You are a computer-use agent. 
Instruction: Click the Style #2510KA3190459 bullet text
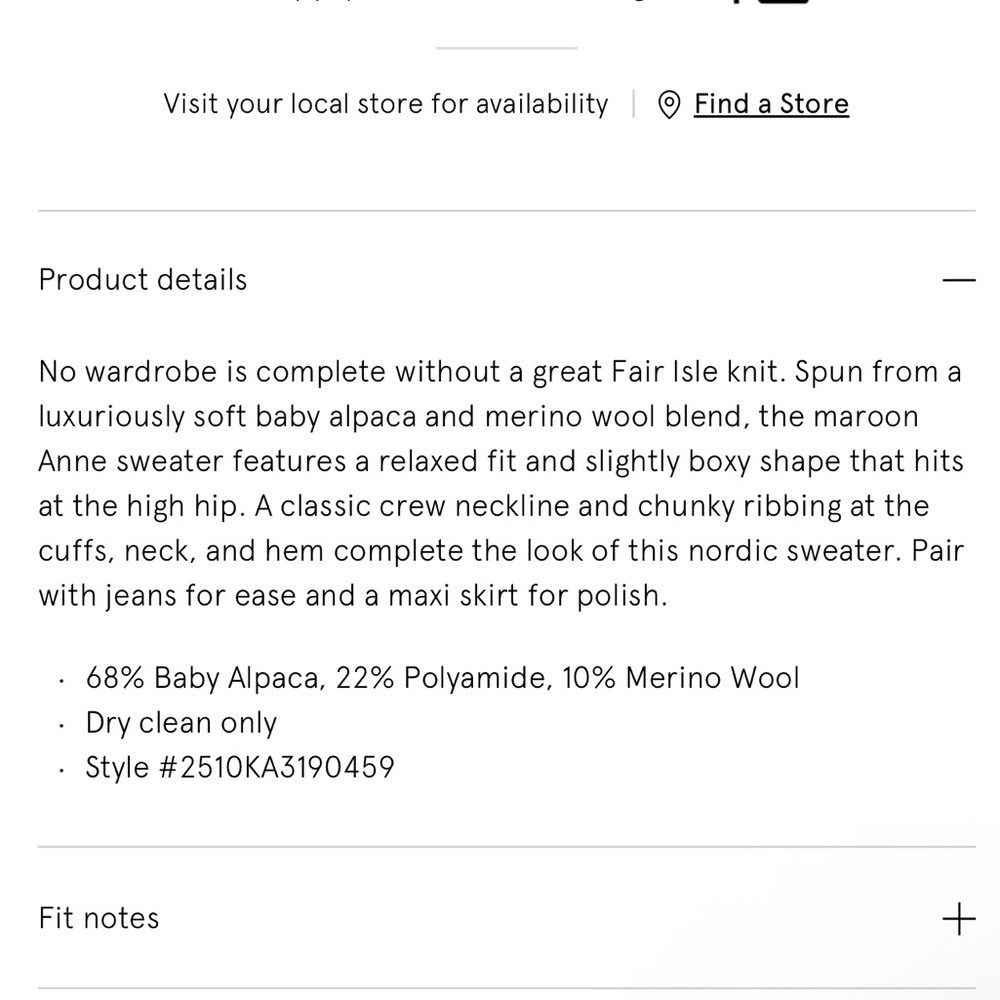click(238, 766)
